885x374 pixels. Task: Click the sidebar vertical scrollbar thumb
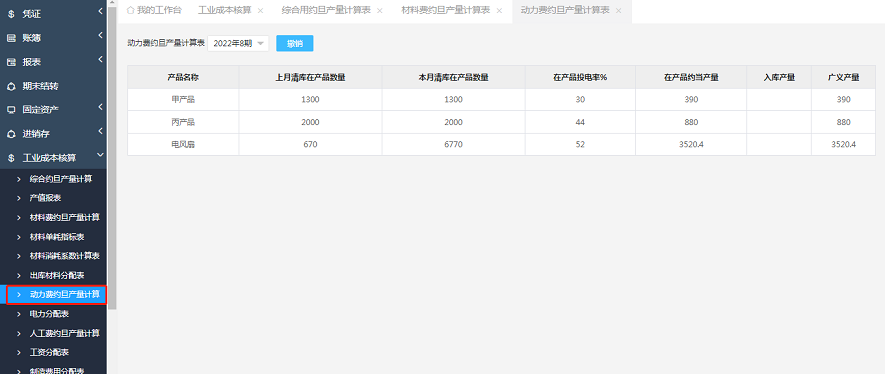point(112,158)
